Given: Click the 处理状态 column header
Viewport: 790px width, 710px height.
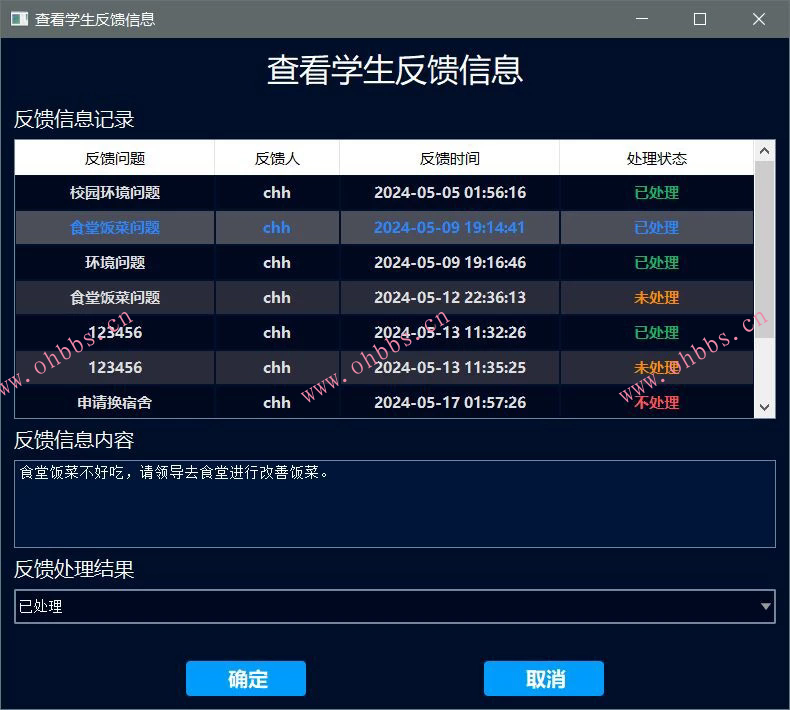Looking at the screenshot, I should (656, 158).
